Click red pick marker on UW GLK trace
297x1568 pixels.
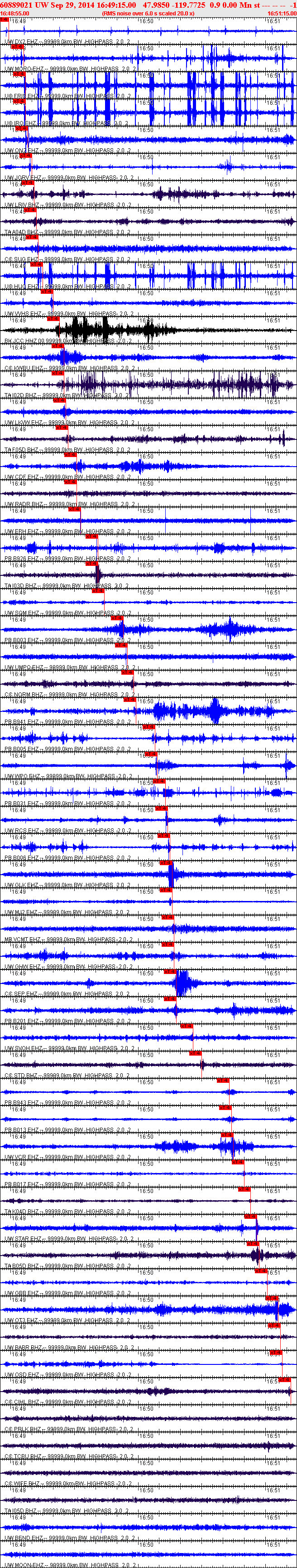[x=166, y=862]
